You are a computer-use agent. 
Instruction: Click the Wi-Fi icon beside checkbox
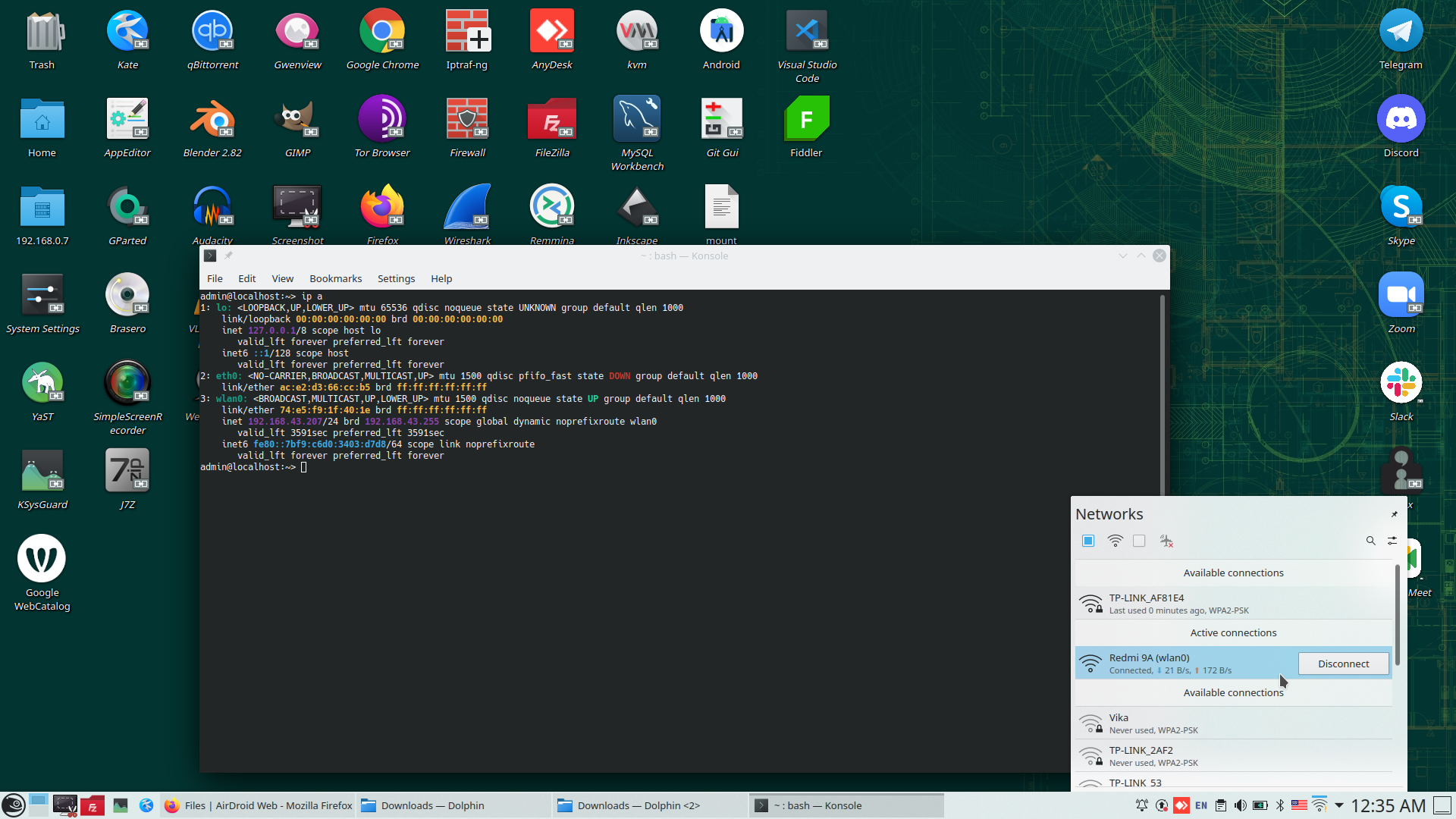tap(1115, 541)
